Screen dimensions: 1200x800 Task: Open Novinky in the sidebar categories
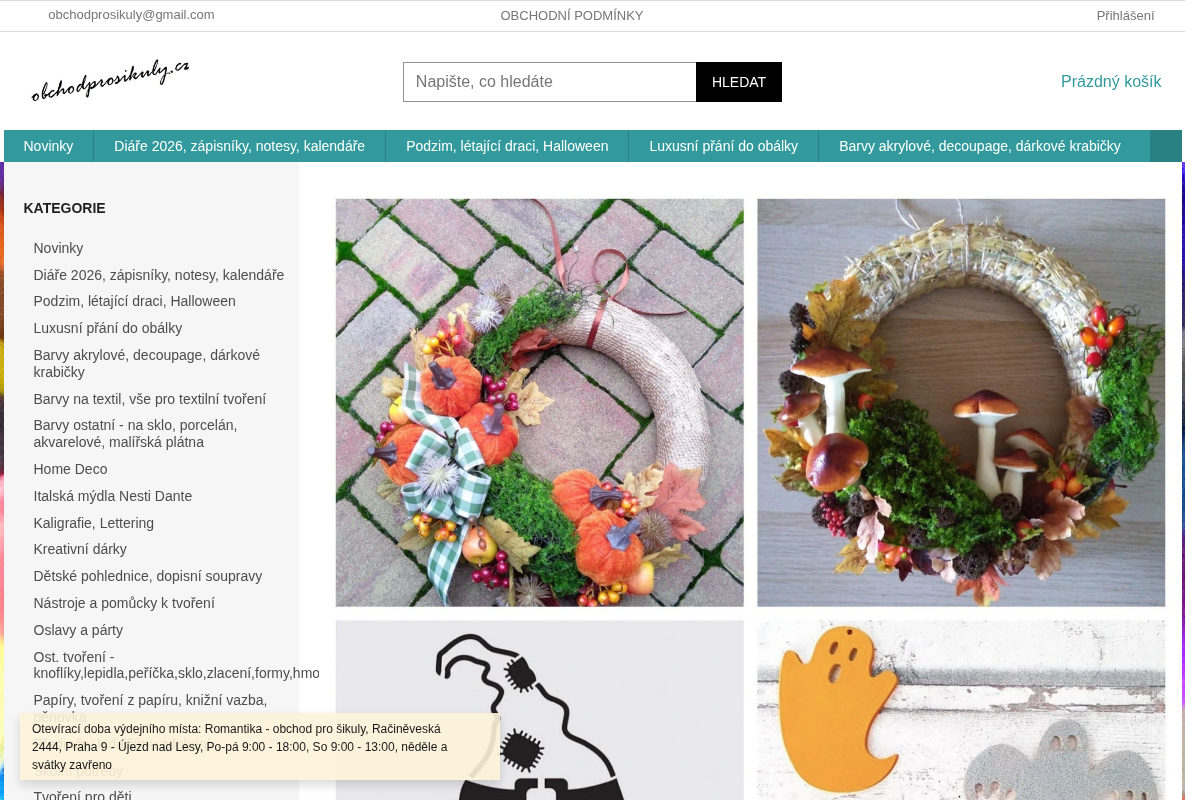pyautogui.click(x=58, y=248)
